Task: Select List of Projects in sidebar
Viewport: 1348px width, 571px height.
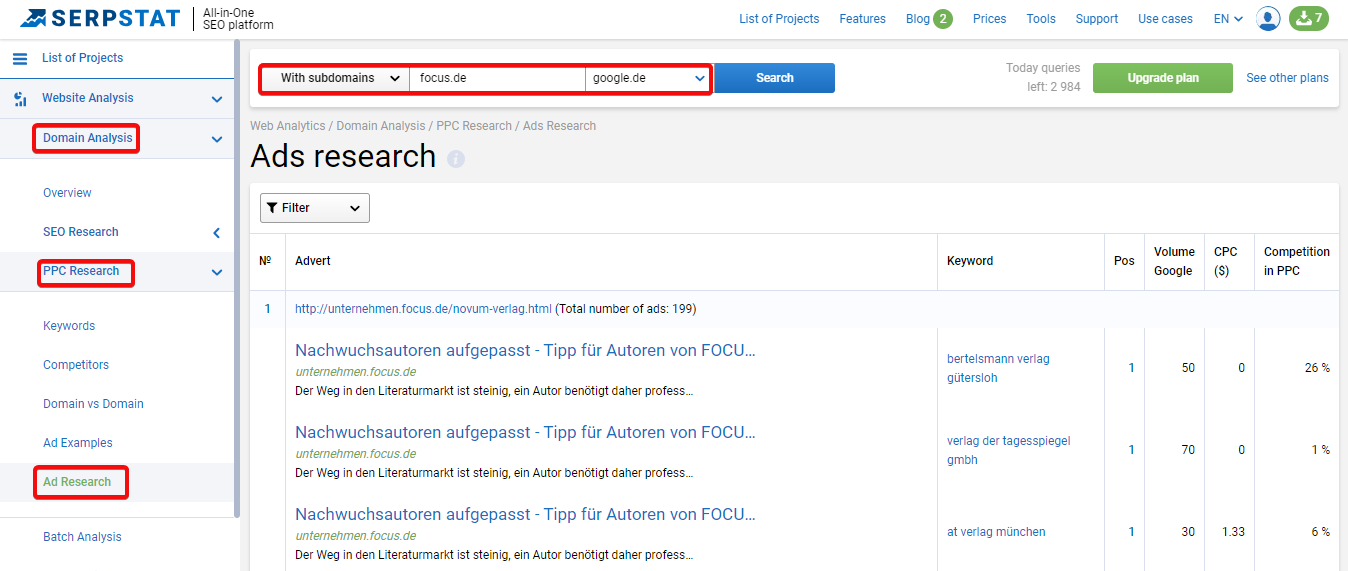Action: pyautogui.click(x=82, y=58)
